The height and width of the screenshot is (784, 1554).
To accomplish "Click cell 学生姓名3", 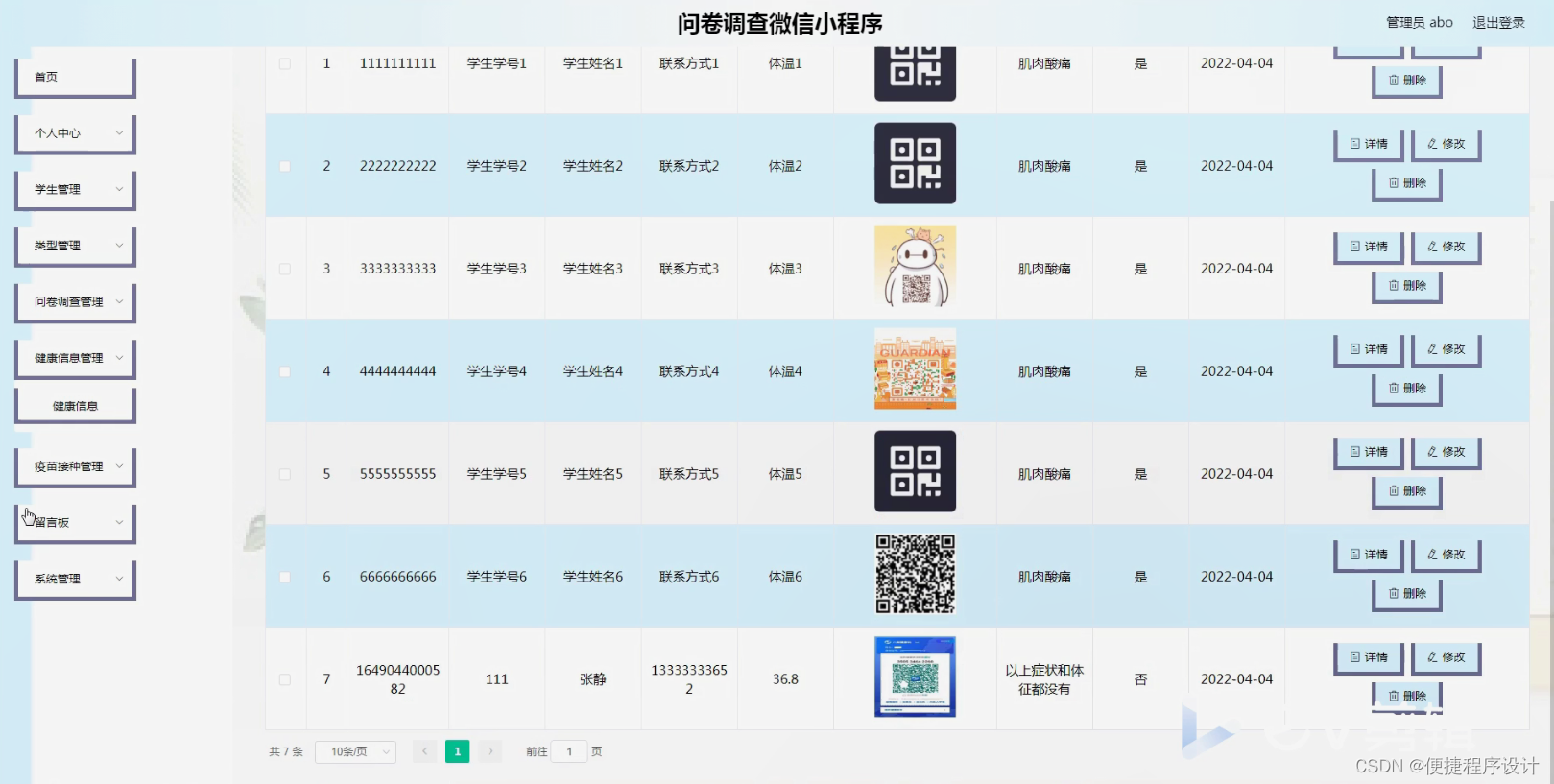I will (593, 269).
